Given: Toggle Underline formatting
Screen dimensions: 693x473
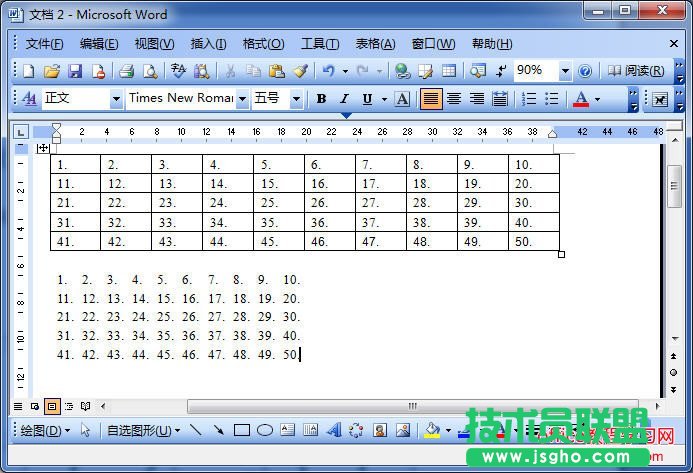Looking at the screenshot, I should (x=367, y=99).
